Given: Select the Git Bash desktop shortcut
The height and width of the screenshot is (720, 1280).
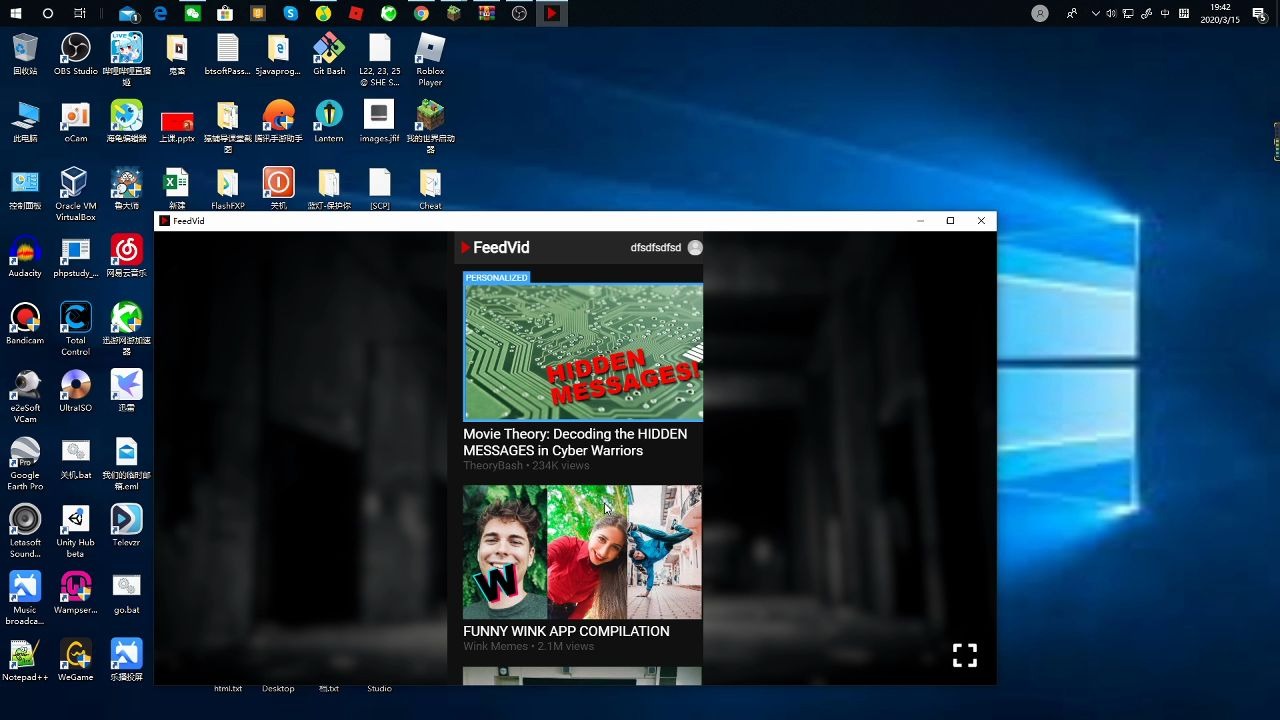Looking at the screenshot, I should (x=329, y=55).
